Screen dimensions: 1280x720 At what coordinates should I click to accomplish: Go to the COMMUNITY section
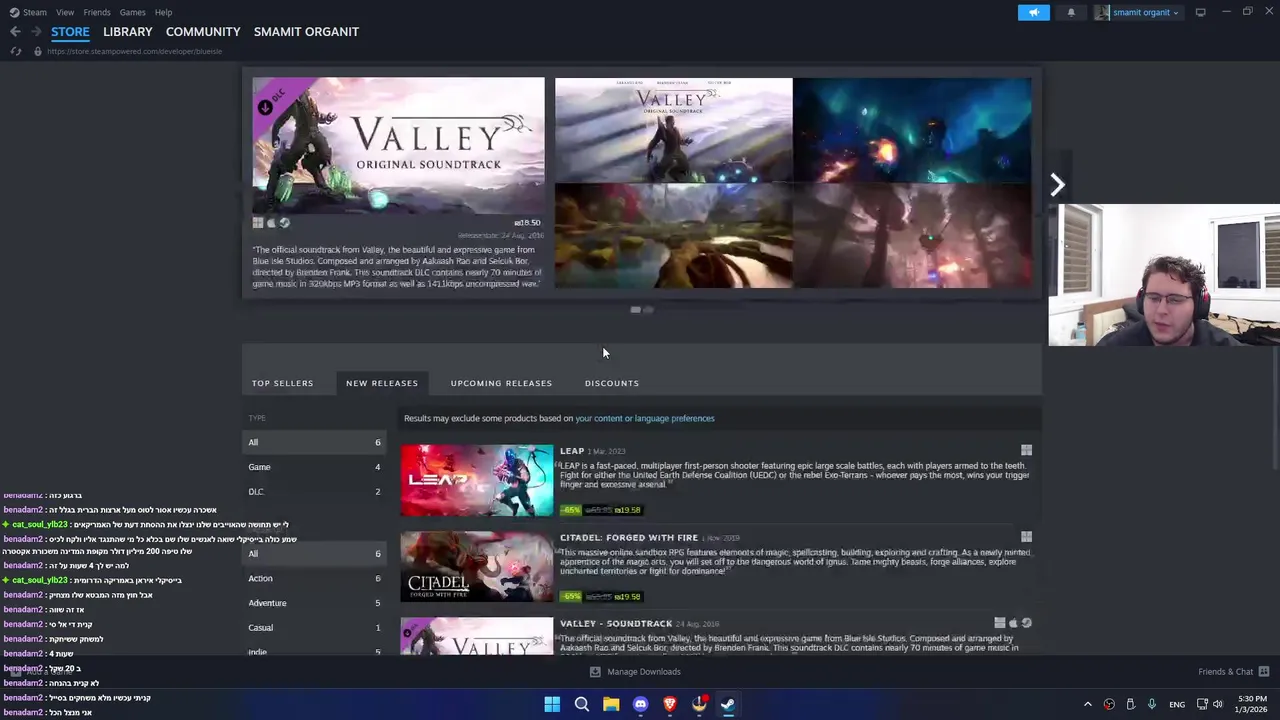coord(203,32)
